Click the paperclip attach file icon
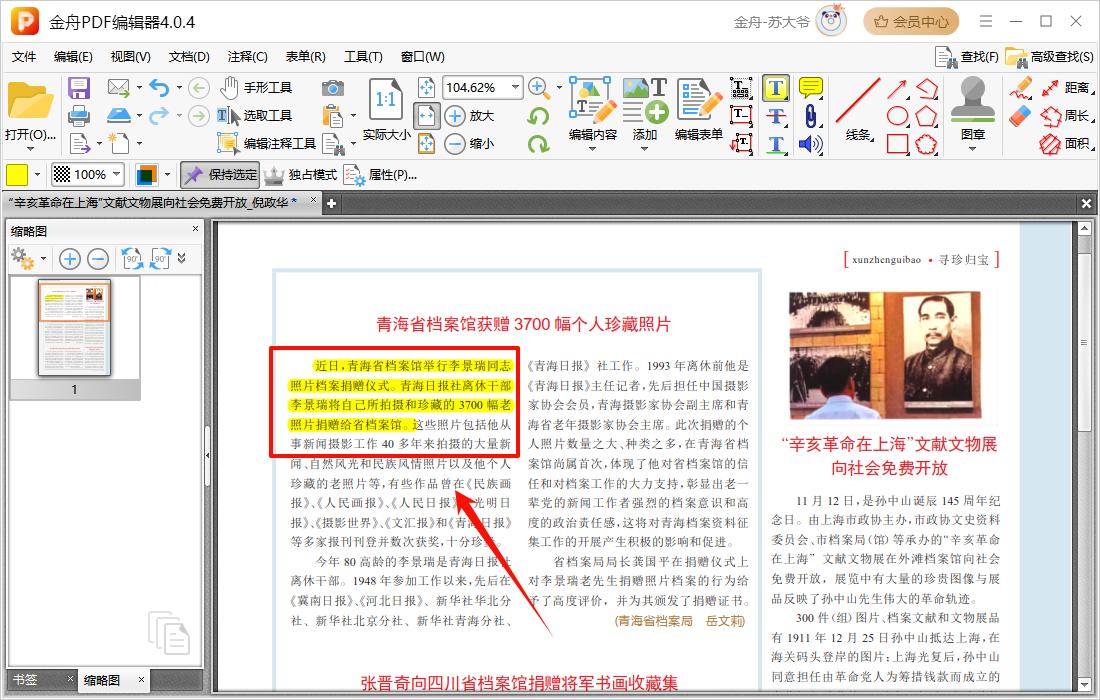The height and width of the screenshot is (700, 1100). pos(810,116)
